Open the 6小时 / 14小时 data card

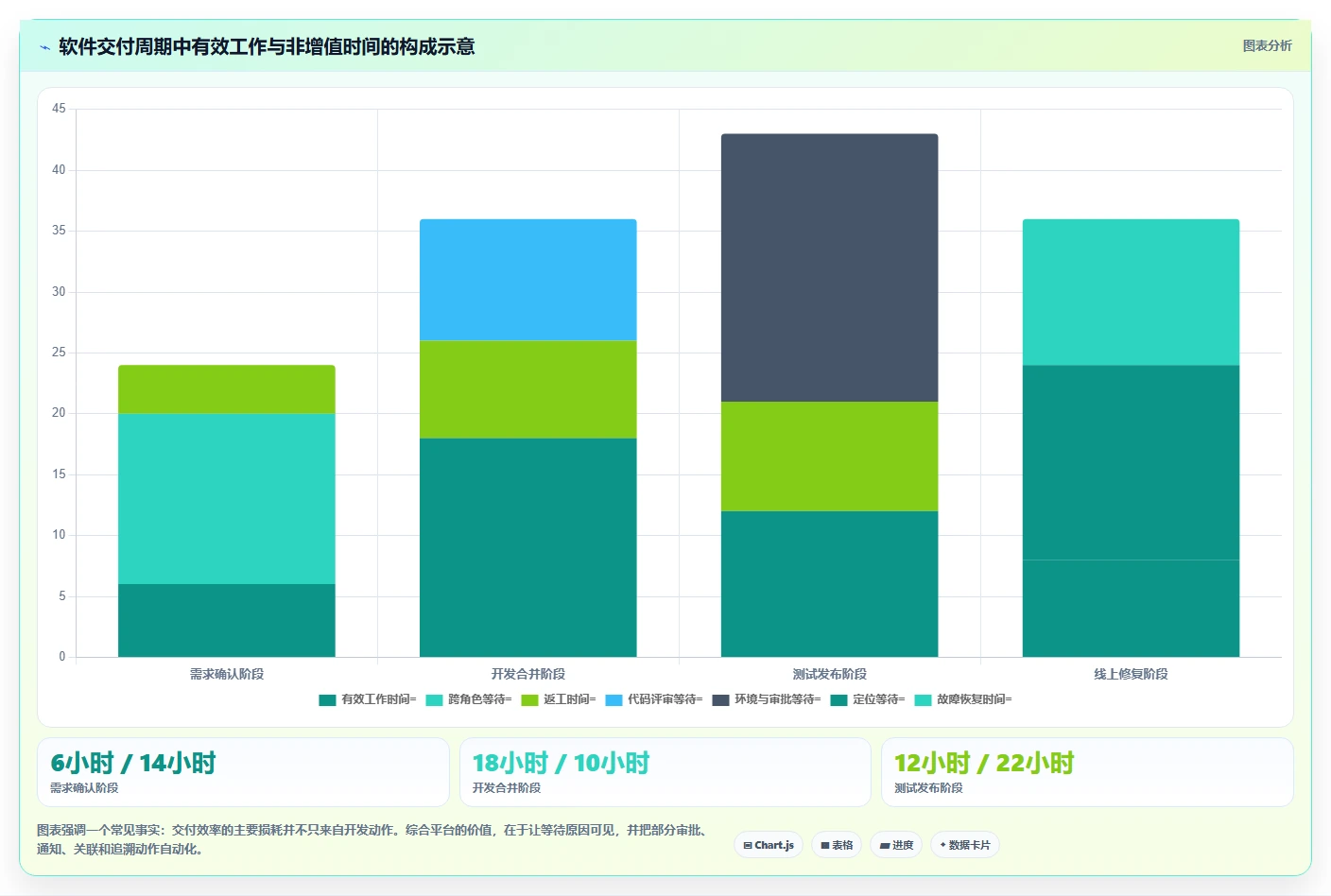(x=243, y=772)
